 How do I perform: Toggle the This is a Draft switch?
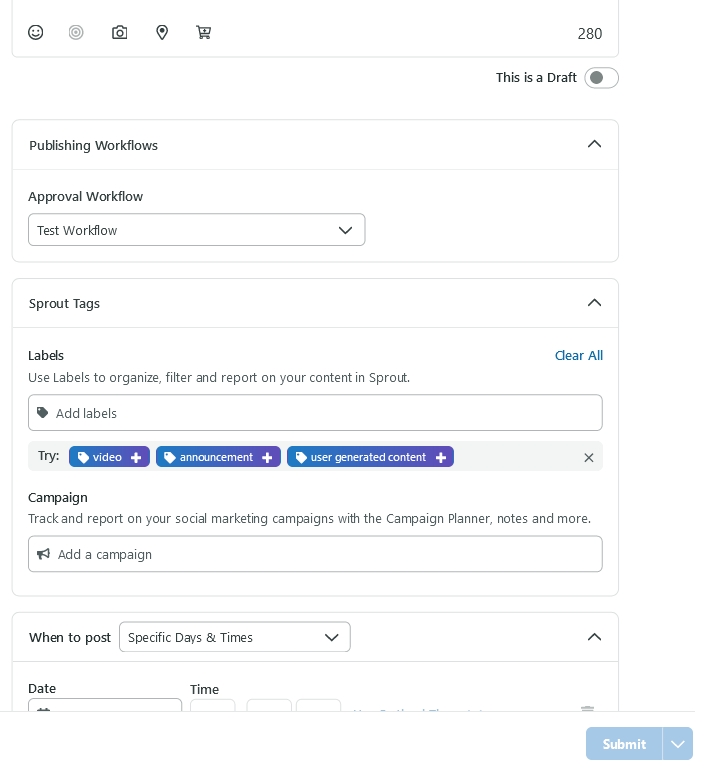[x=601, y=78]
